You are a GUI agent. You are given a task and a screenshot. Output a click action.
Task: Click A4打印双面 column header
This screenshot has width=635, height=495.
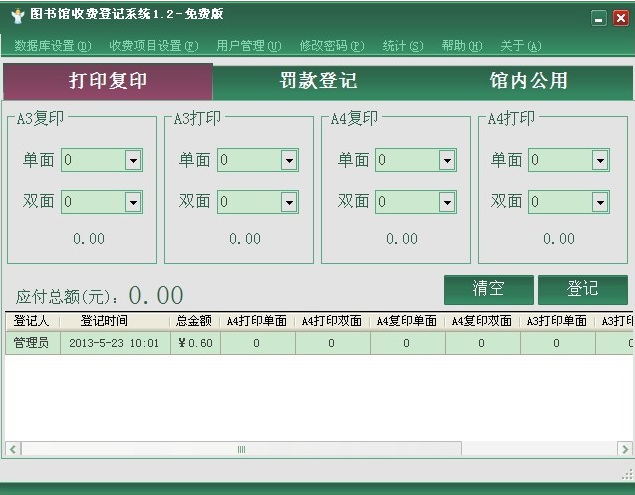tap(332, 321)
